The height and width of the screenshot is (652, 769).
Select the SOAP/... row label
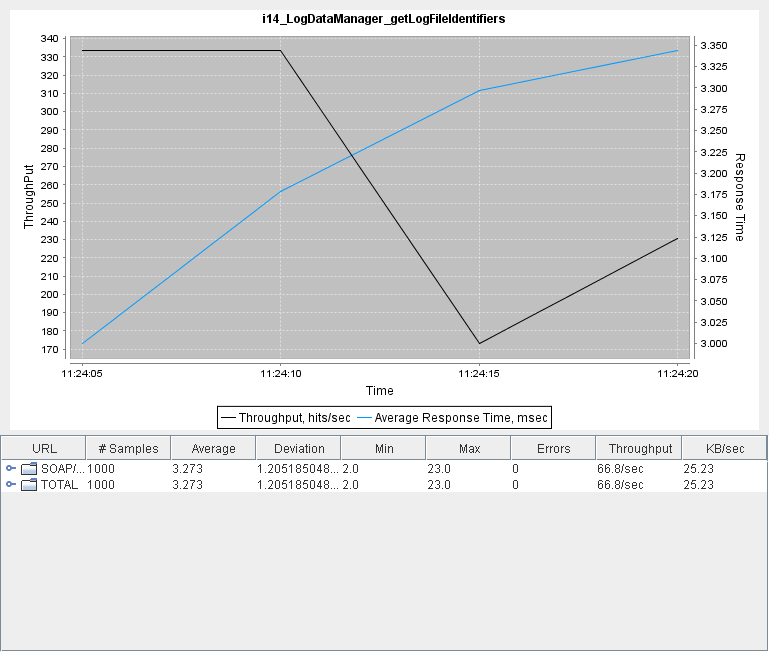(63, 469)
